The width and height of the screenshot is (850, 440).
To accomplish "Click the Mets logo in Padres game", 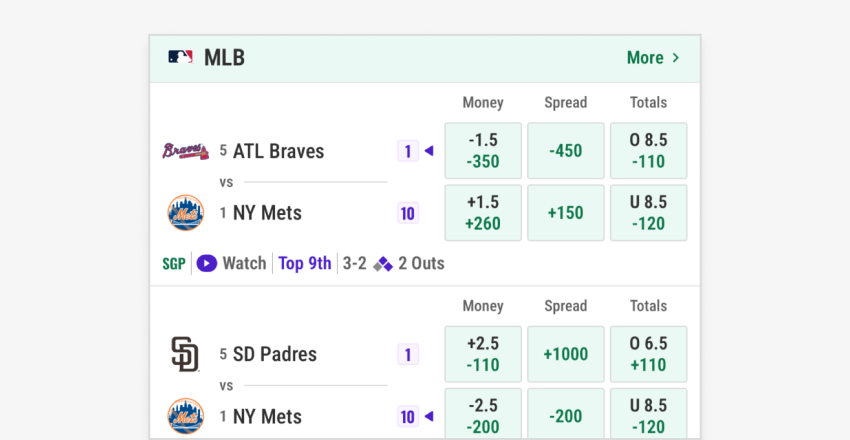I will (185, 416).
